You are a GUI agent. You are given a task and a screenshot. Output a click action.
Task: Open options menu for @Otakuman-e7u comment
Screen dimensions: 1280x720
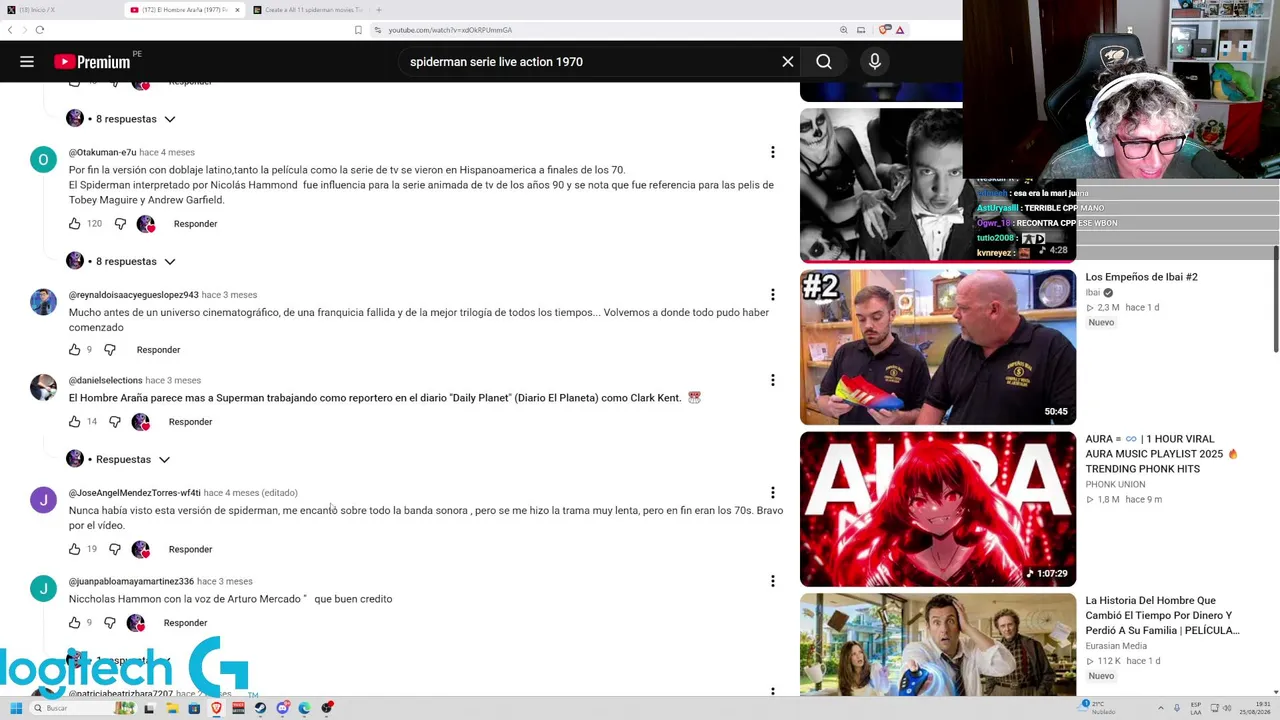[772, 152]
